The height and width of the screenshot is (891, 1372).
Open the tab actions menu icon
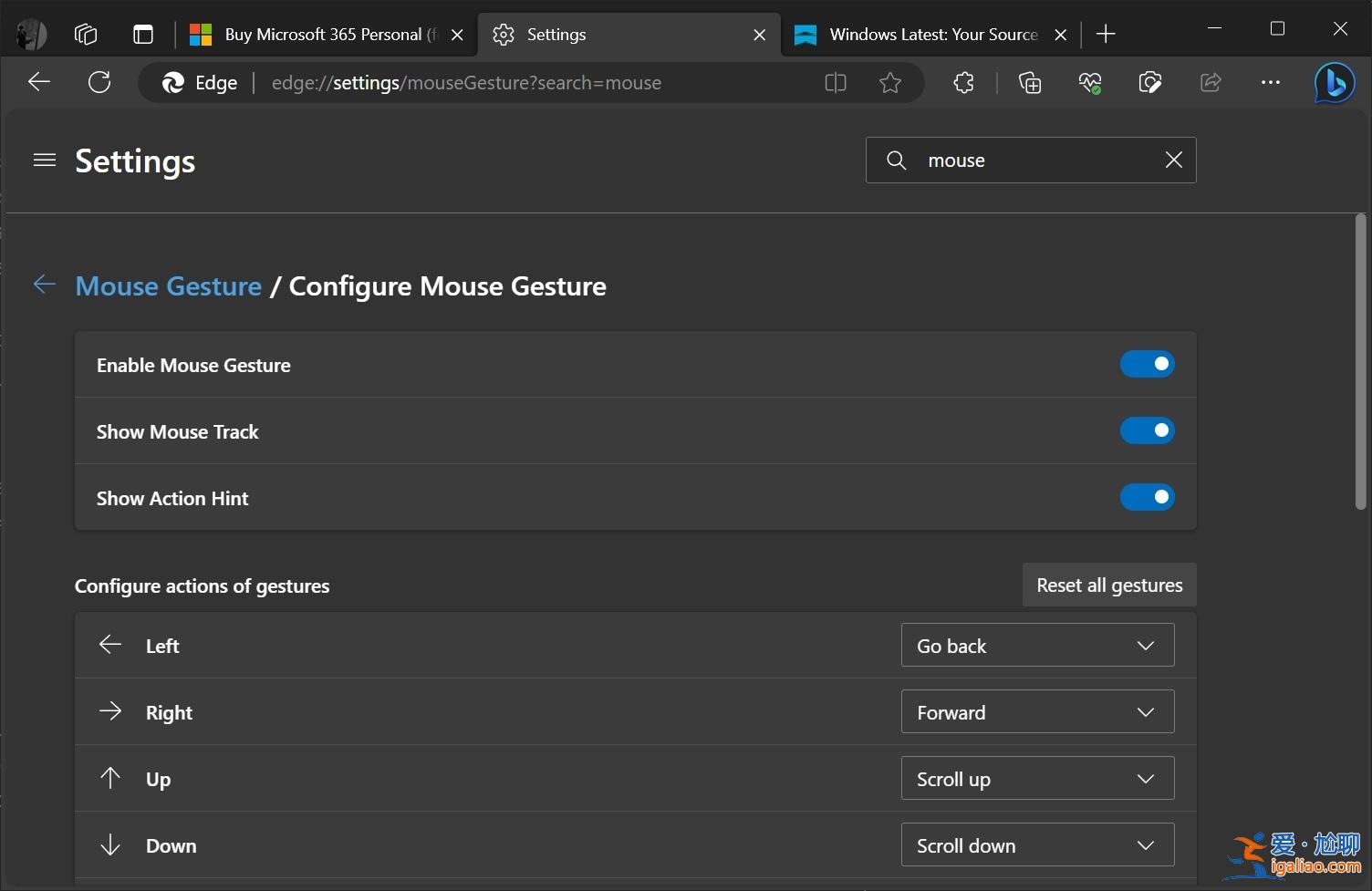click(143, 35)
